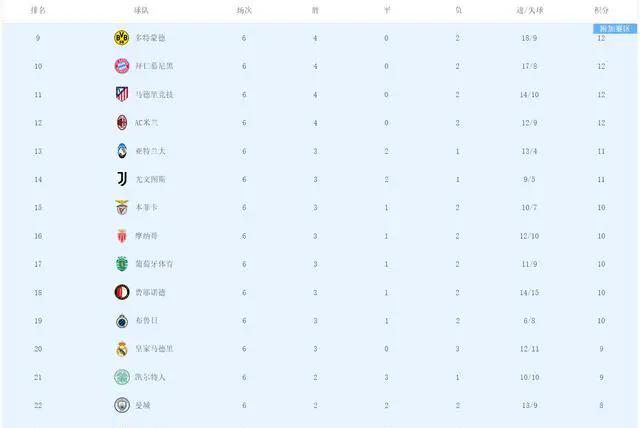Click the blue playoff zone label
The width and height of the screenshot is (640, 428).
coord(615,29)
